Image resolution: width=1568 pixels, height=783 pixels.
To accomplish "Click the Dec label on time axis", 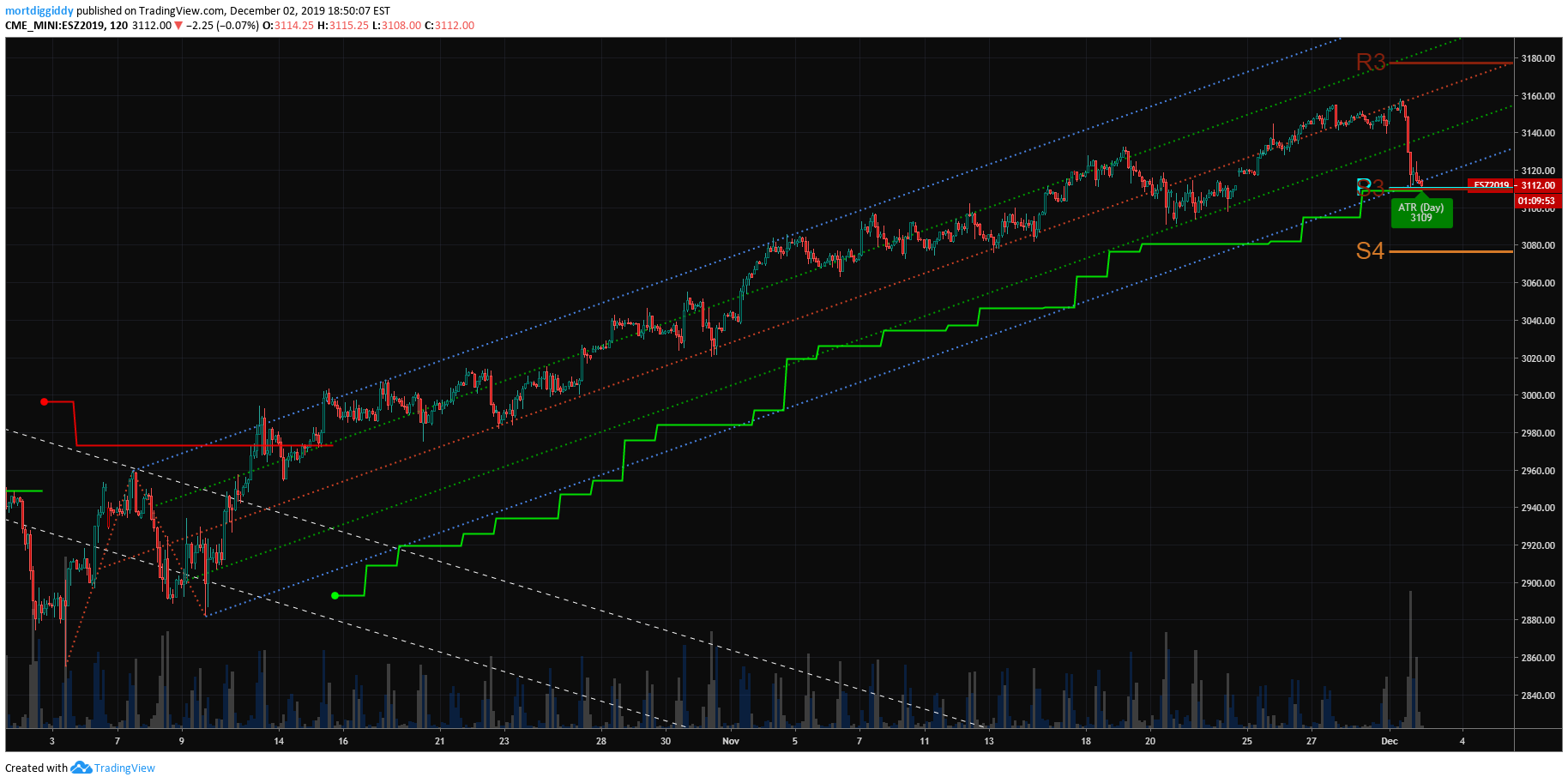I will click(1390, 741).
